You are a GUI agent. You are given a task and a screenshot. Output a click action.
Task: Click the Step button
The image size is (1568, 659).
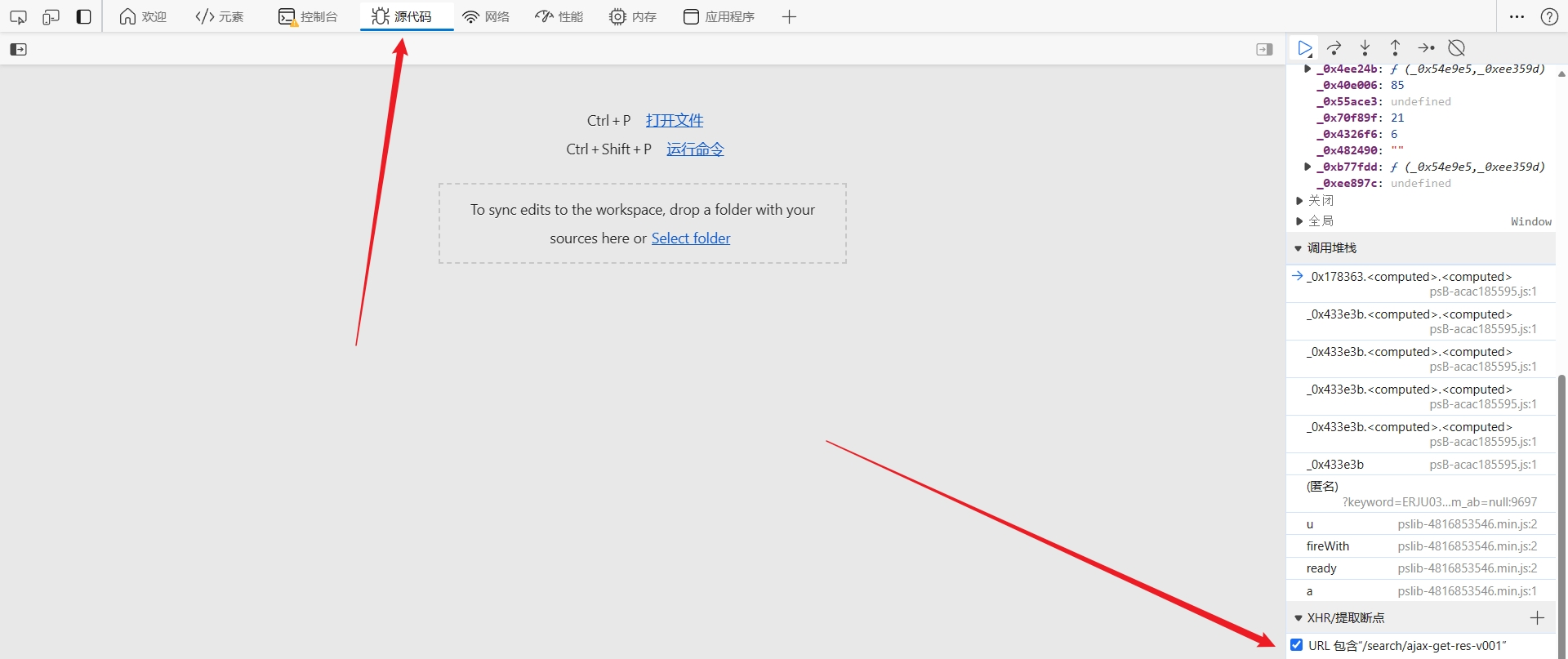pos(1426,48)
